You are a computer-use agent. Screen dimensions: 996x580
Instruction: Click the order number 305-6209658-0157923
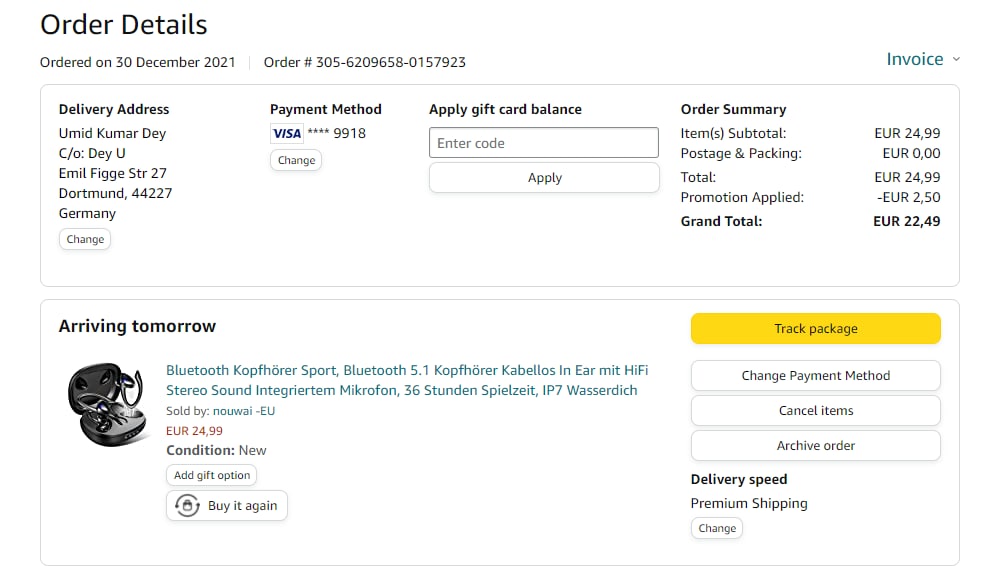tap(390, 62)
